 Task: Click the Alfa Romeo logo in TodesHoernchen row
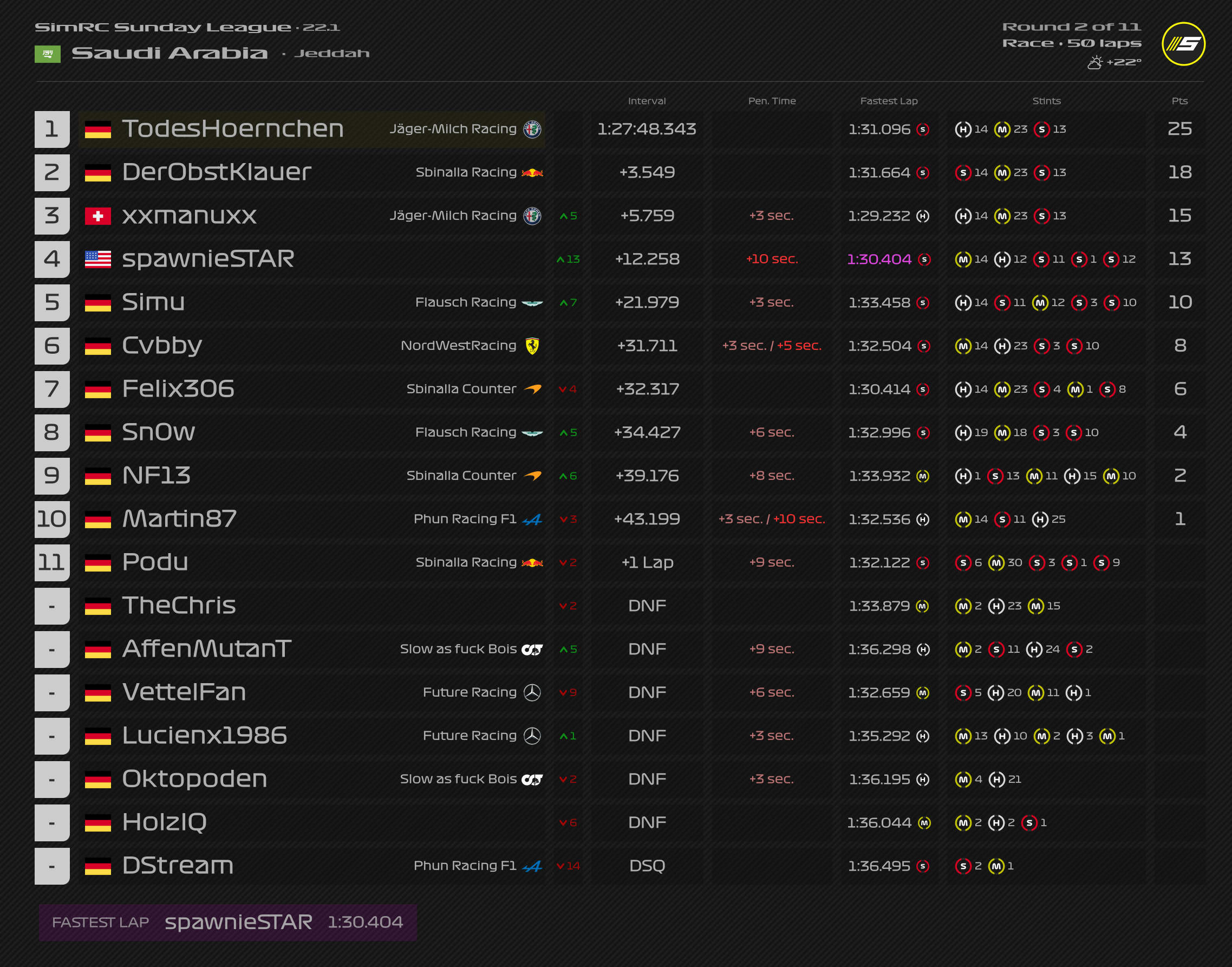(532, 129)
